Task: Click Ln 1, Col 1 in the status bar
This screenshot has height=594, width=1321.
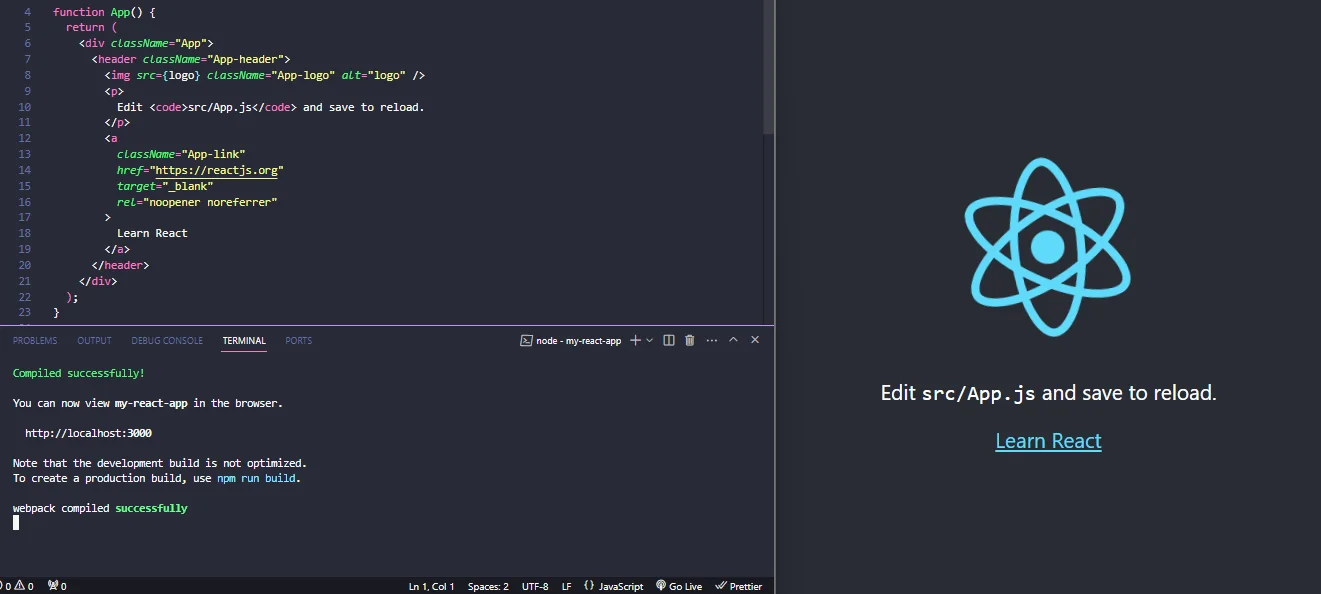Action: coord(432,586)
